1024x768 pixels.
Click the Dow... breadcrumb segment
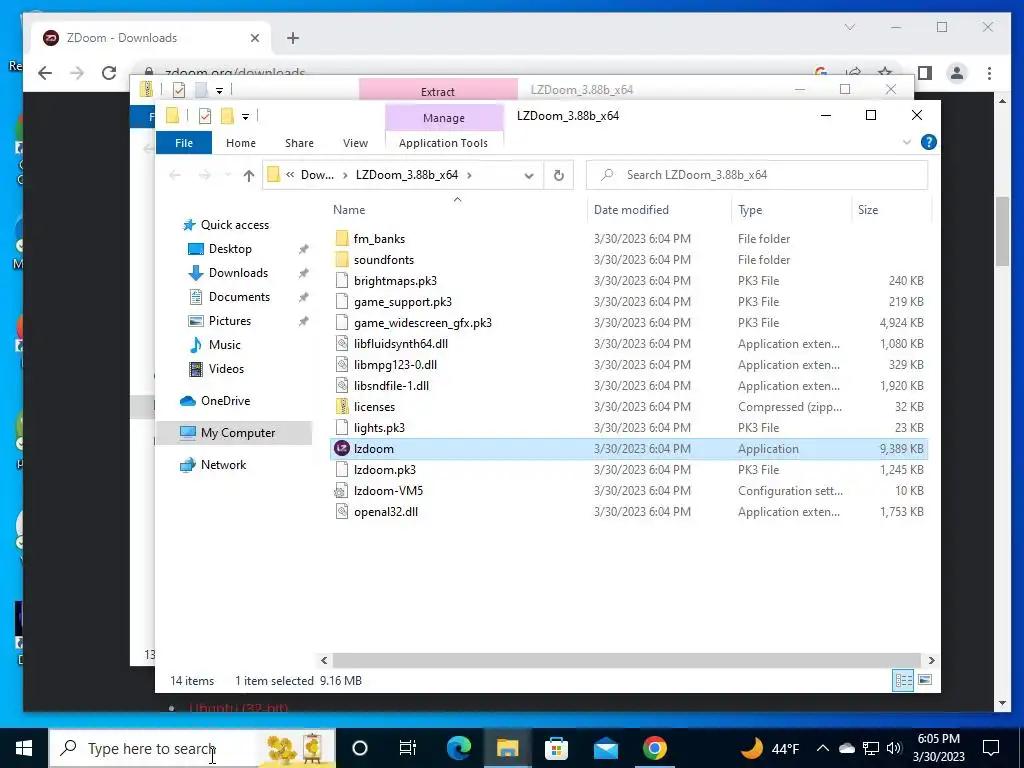click(x=317, y=175)
